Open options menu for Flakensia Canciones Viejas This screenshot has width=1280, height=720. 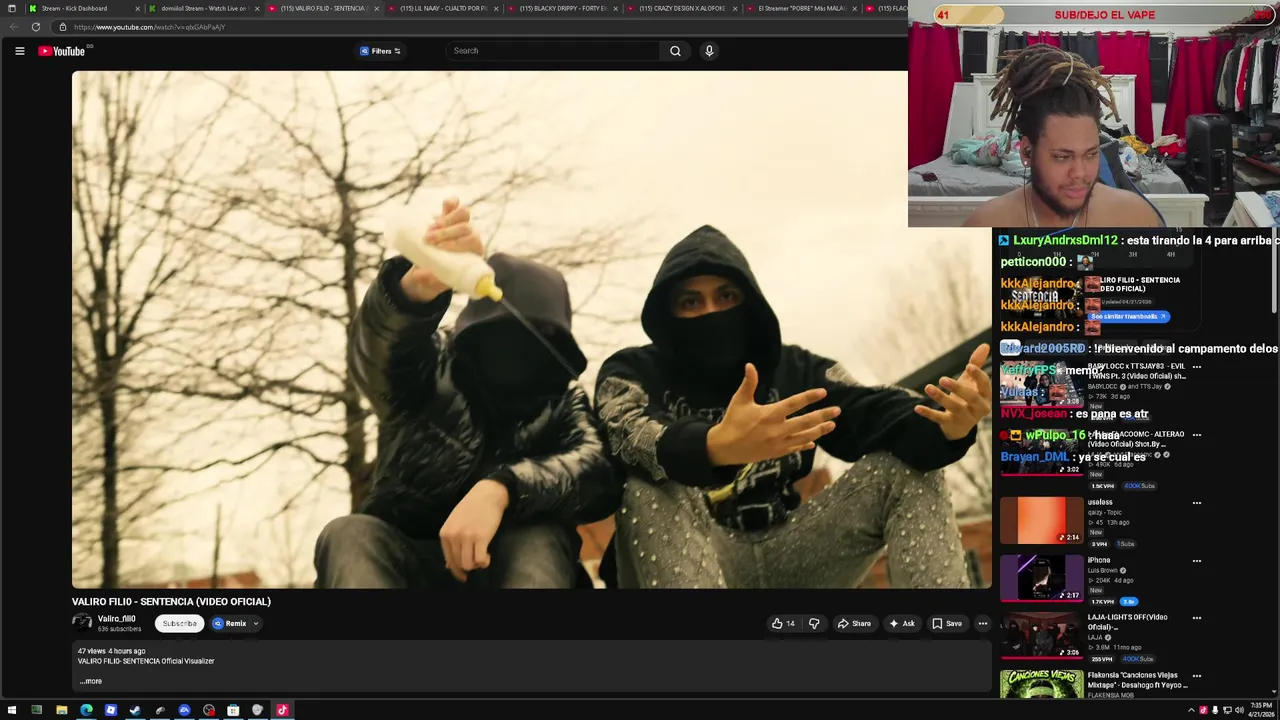coord(1196,676)
